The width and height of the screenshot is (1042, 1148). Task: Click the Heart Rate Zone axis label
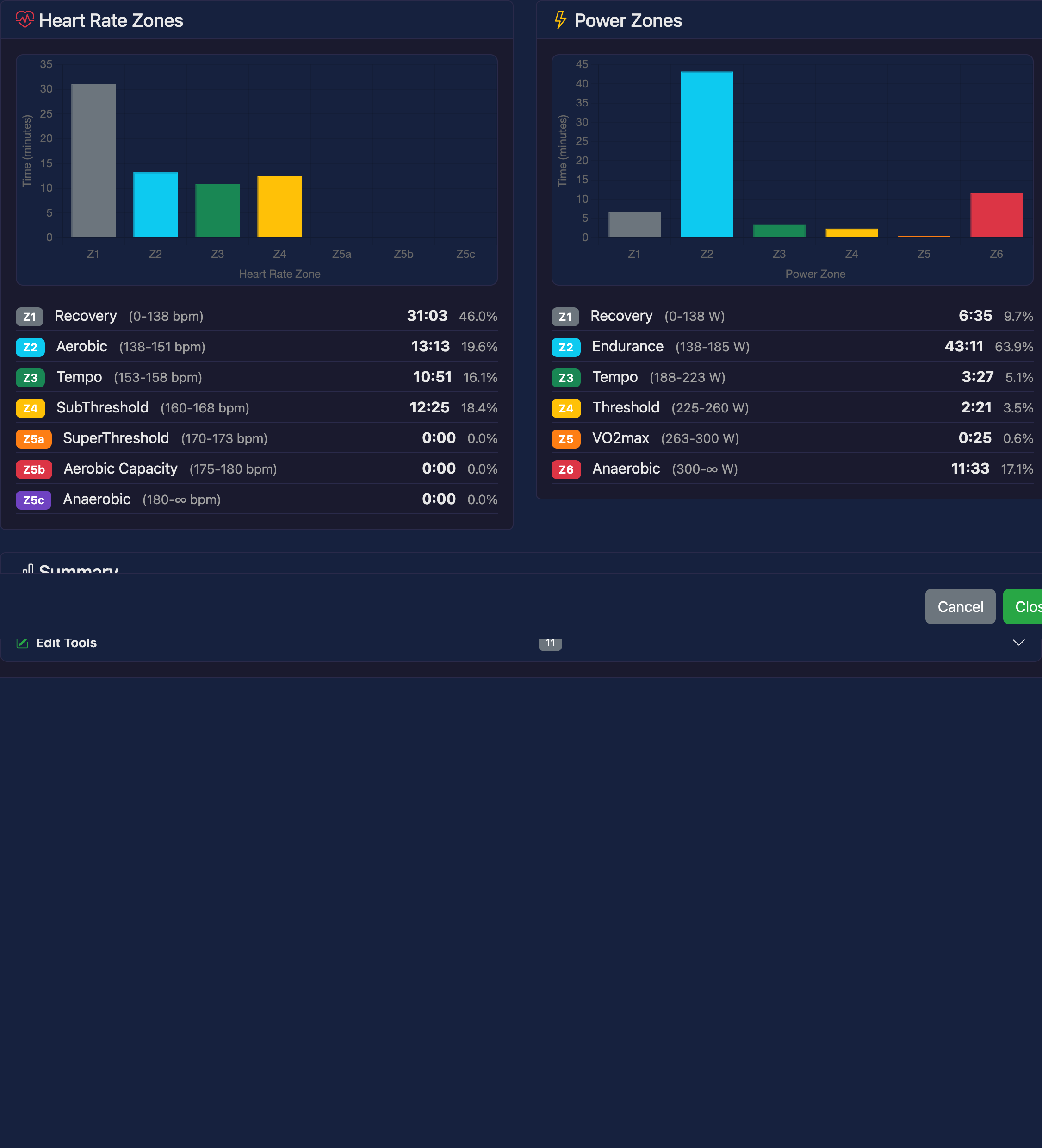279,274
